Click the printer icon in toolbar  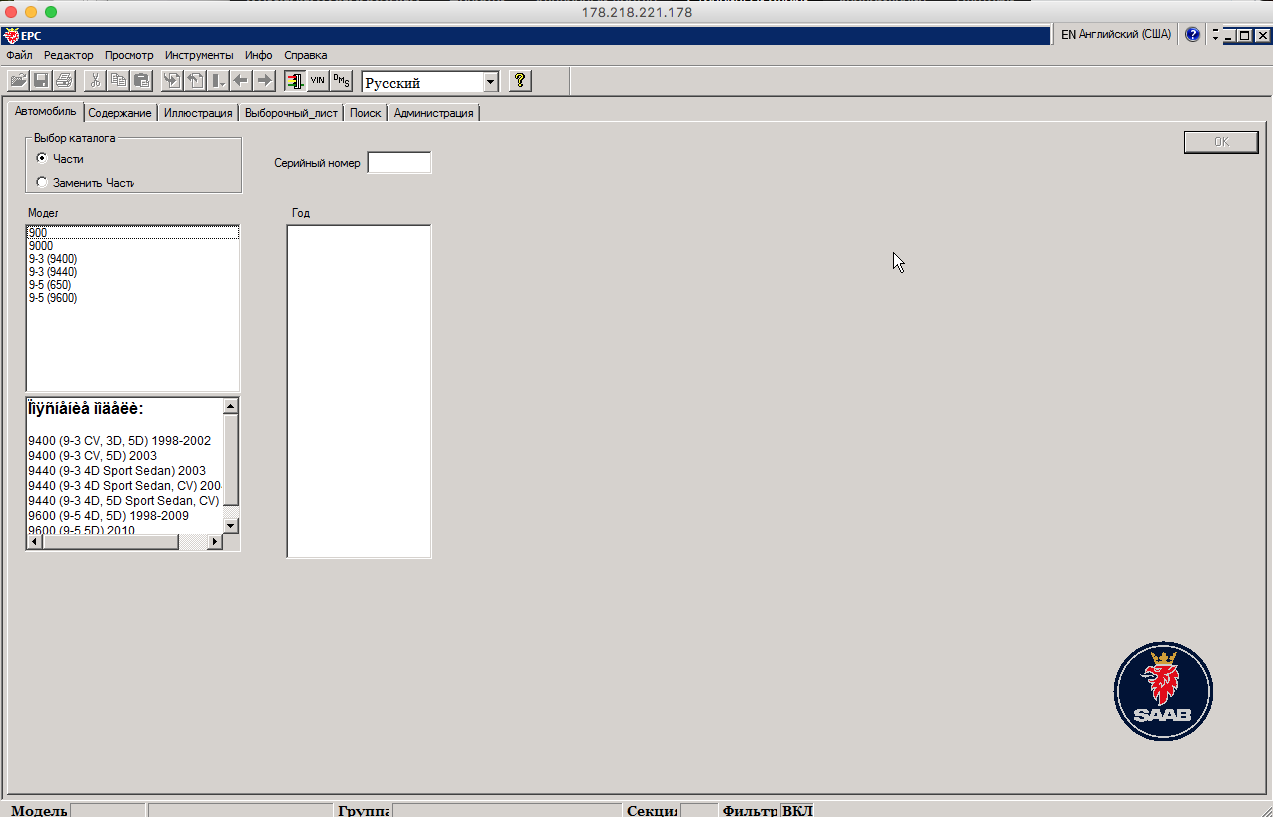[64, 81]
